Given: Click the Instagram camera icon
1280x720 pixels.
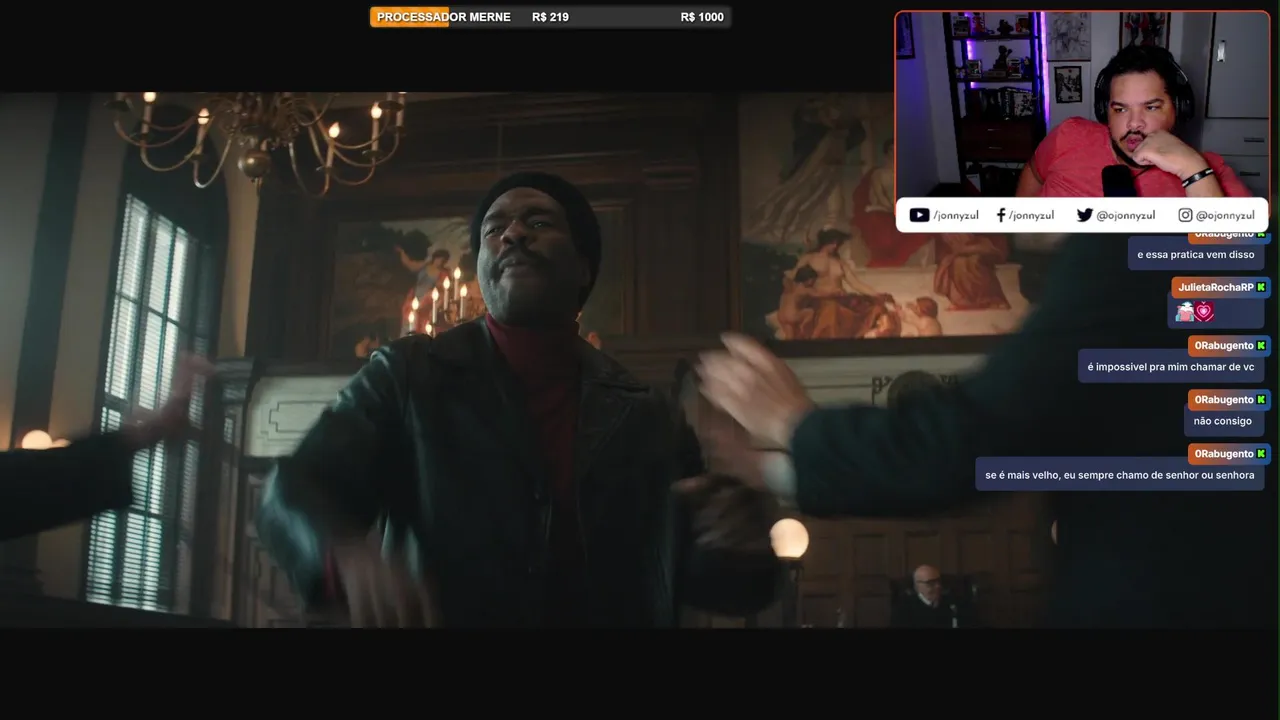Looking at the screenshot, I should click(x=1185, y=215).
